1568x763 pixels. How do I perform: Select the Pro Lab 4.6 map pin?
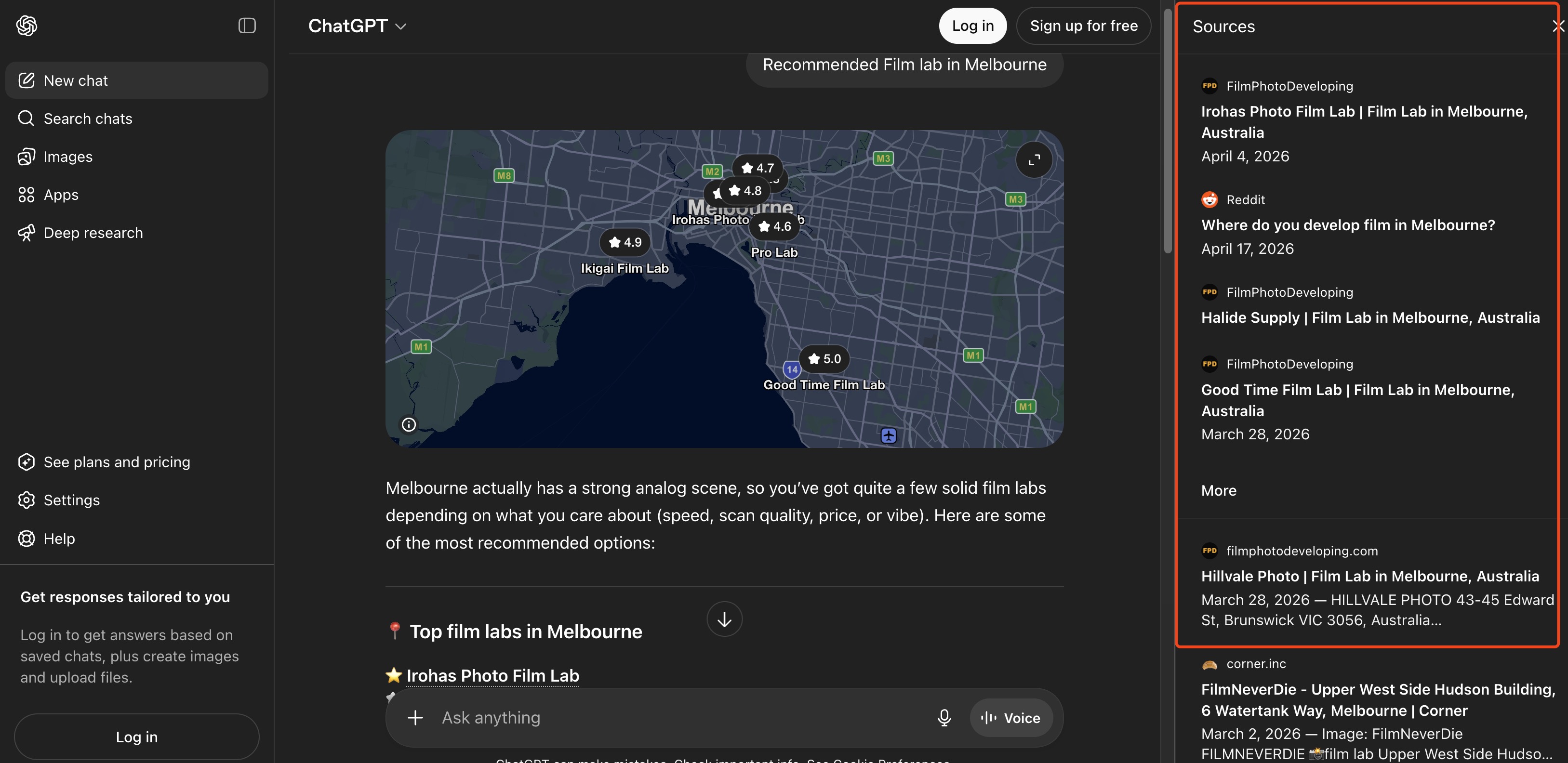[774, 226]
